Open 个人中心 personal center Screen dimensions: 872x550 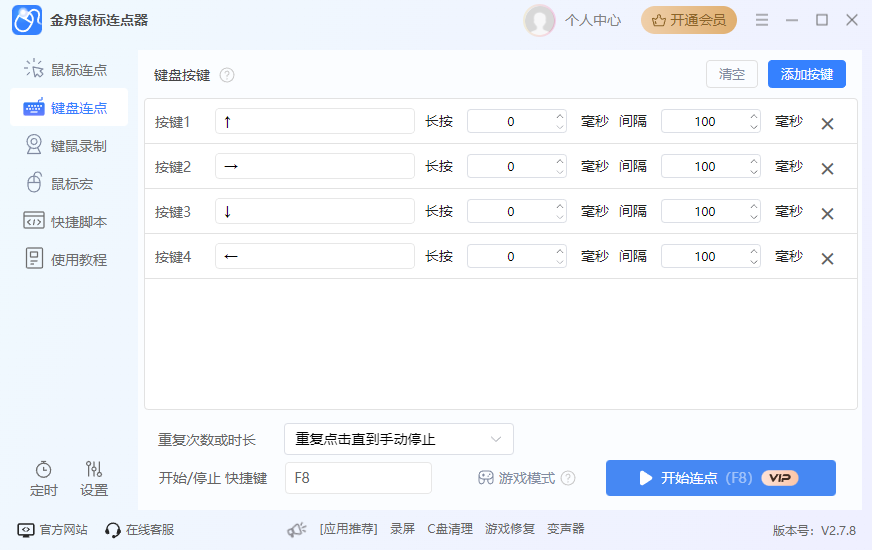coord(592,21)
